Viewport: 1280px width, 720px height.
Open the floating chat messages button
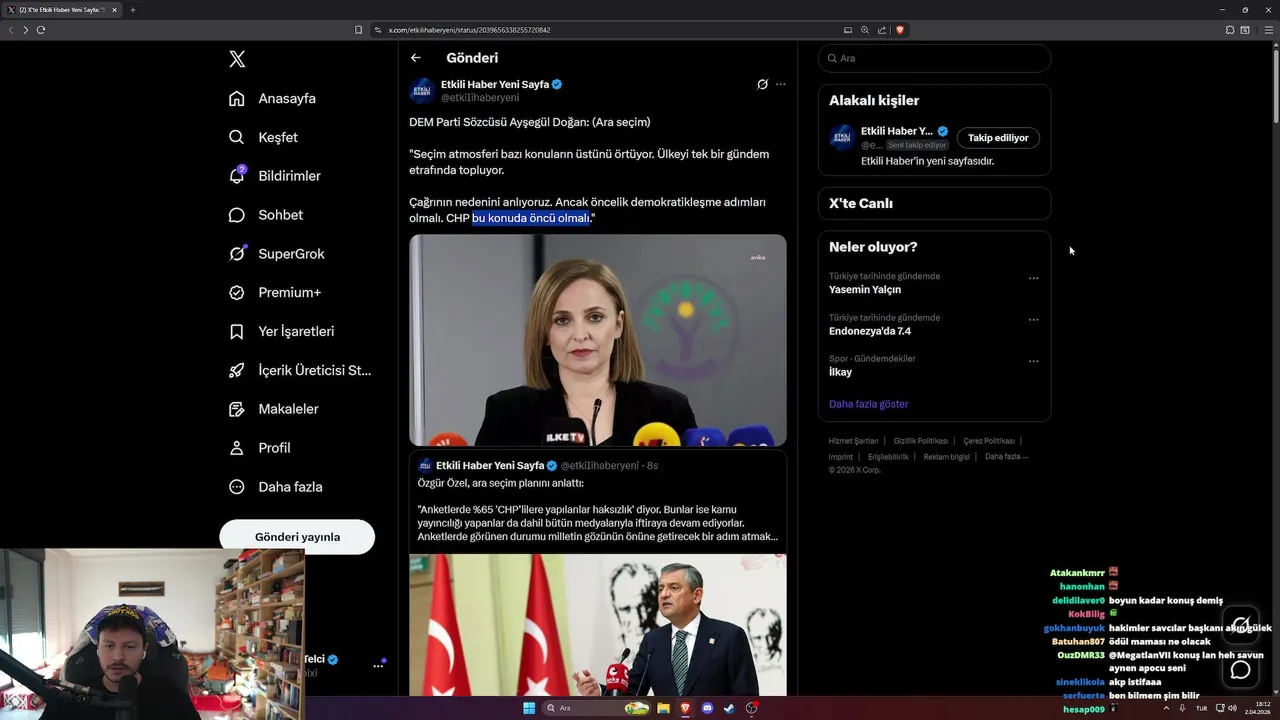1241,669
